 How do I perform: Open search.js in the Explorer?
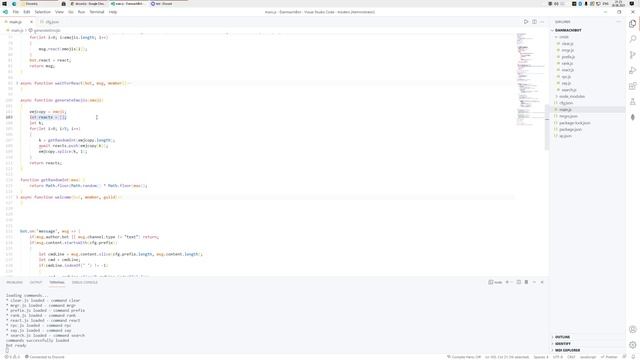569,90
